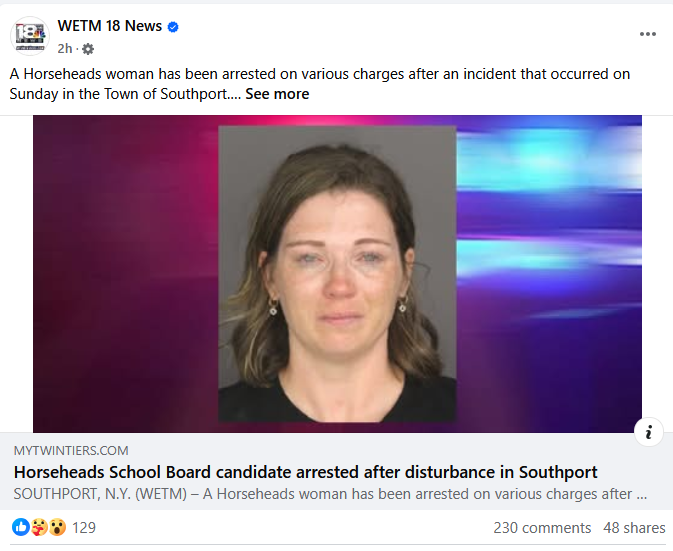View the 48 shares list
Image resolution: width=673 pixels, height=551 pixels.
634,528
